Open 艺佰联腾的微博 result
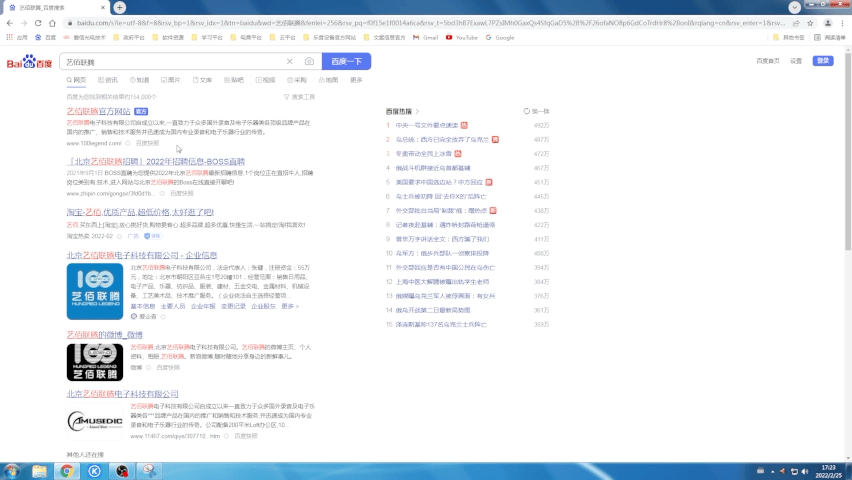 pos(104,335)
